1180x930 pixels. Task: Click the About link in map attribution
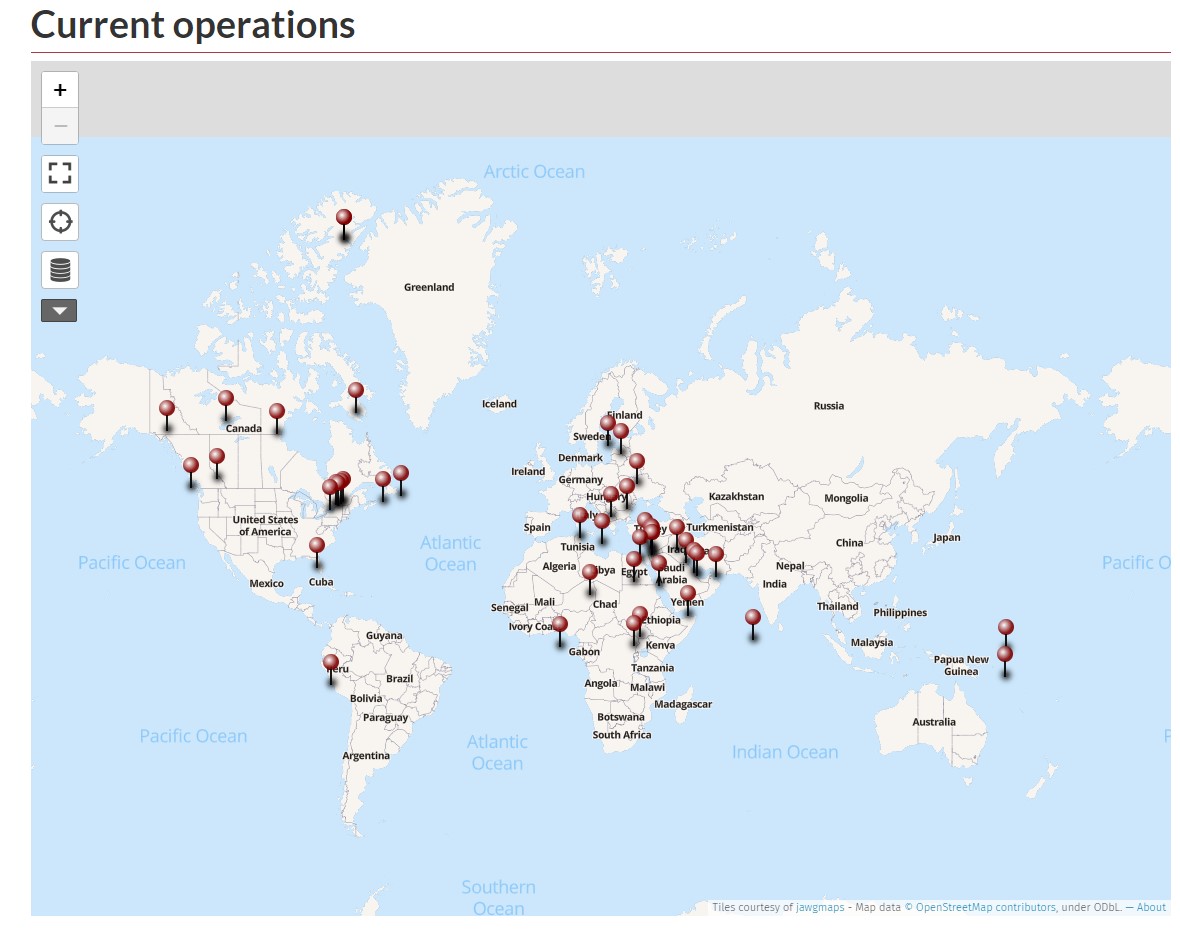click(1151, 908)
